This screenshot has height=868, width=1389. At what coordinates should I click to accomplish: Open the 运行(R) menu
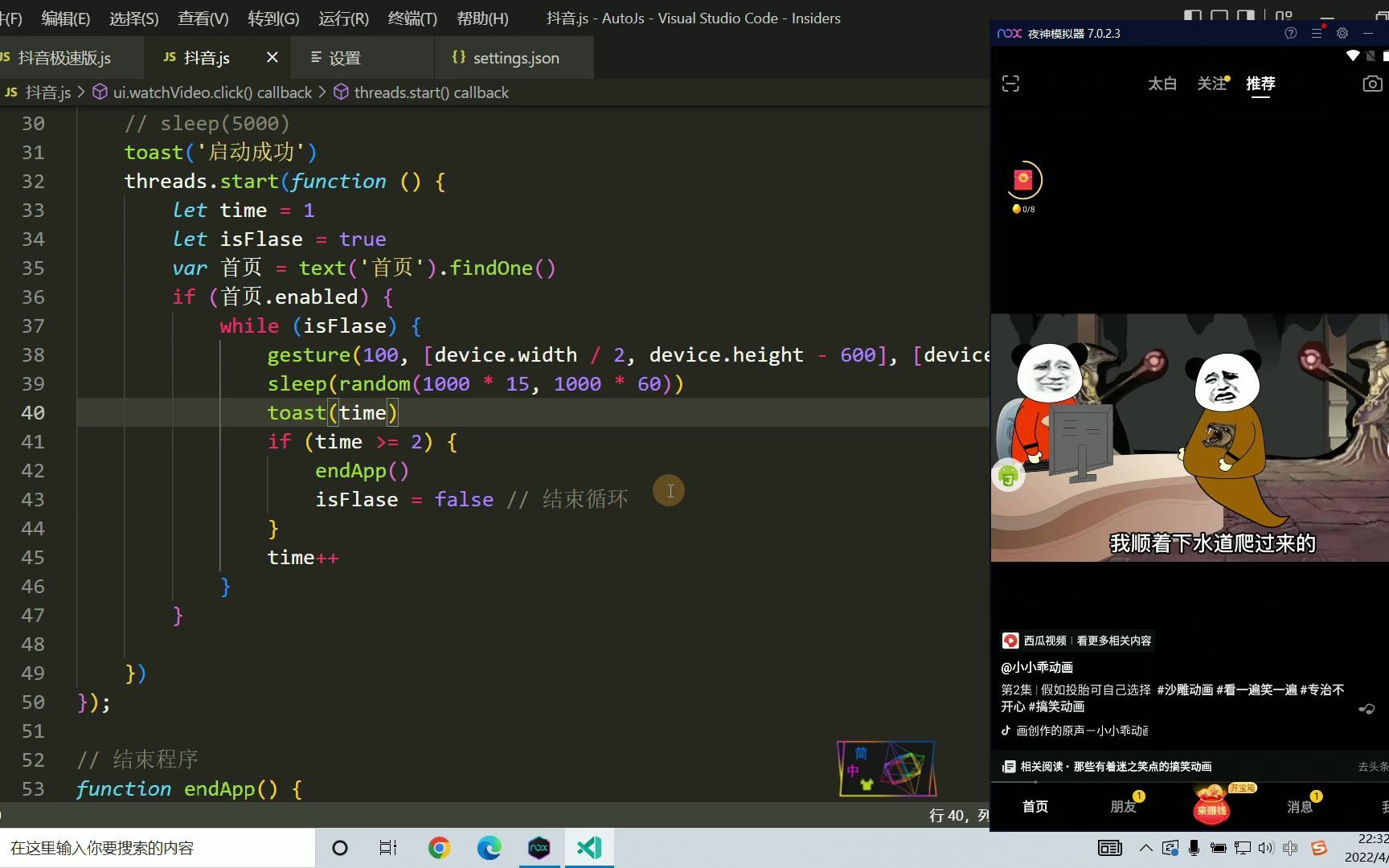coord(343,18)
